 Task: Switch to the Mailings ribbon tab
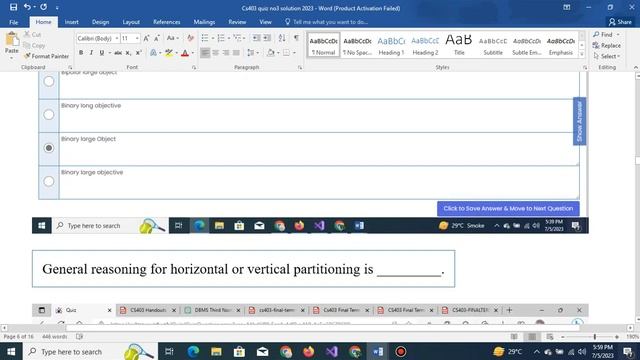[204, 22]
